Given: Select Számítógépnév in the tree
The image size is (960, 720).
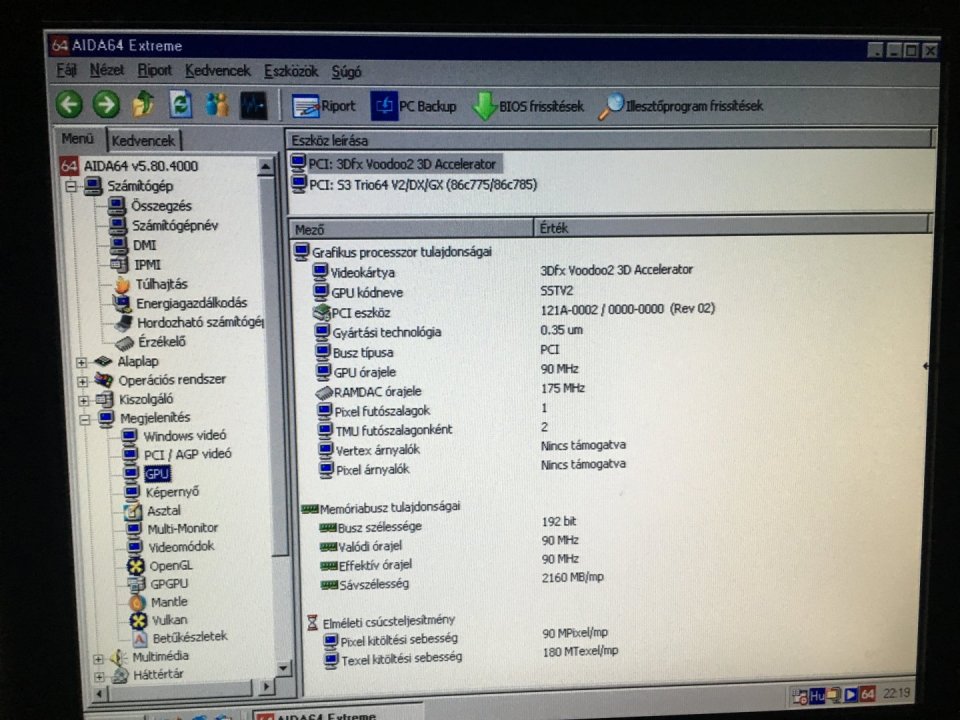Looking at the screenshot, I should tap(163, 225).
